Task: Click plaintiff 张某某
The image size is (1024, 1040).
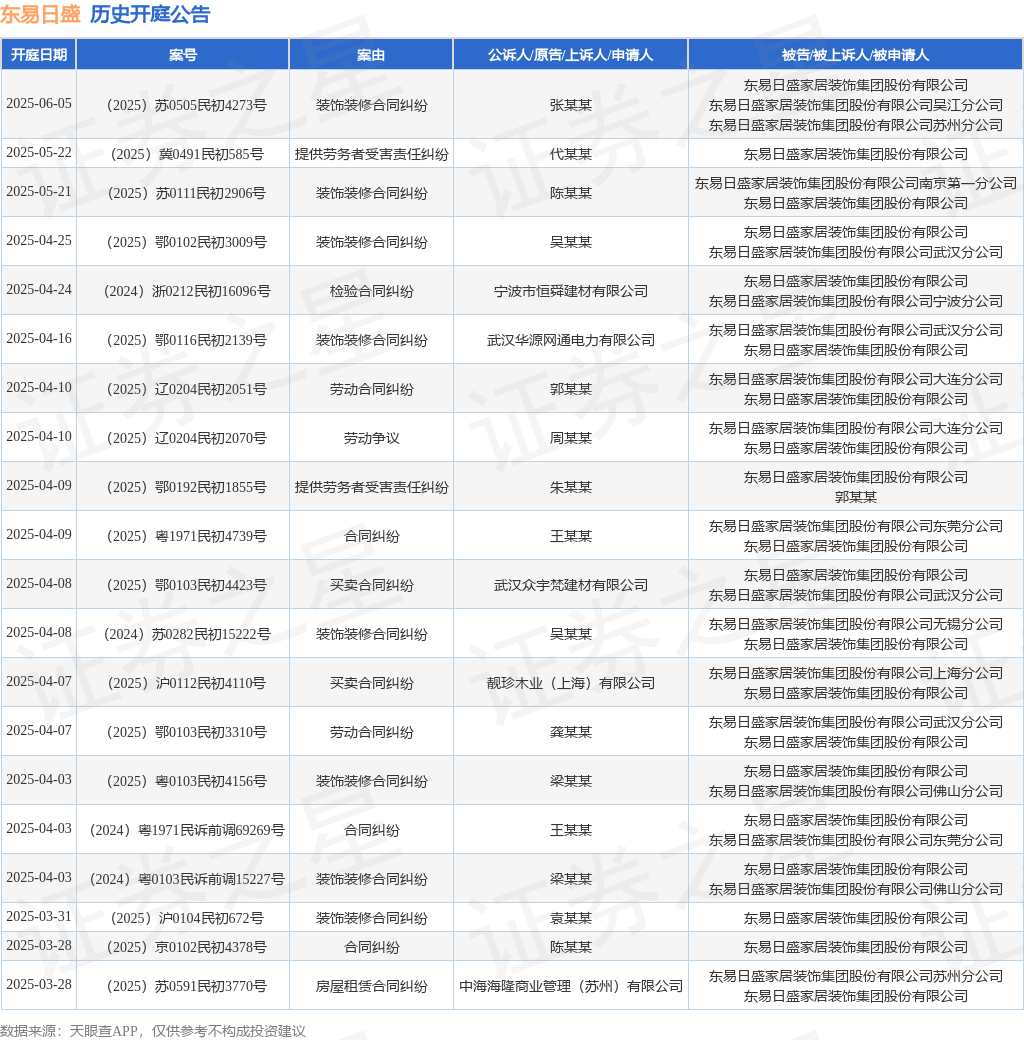Action: pyautogui.click(x=570, y=105)
